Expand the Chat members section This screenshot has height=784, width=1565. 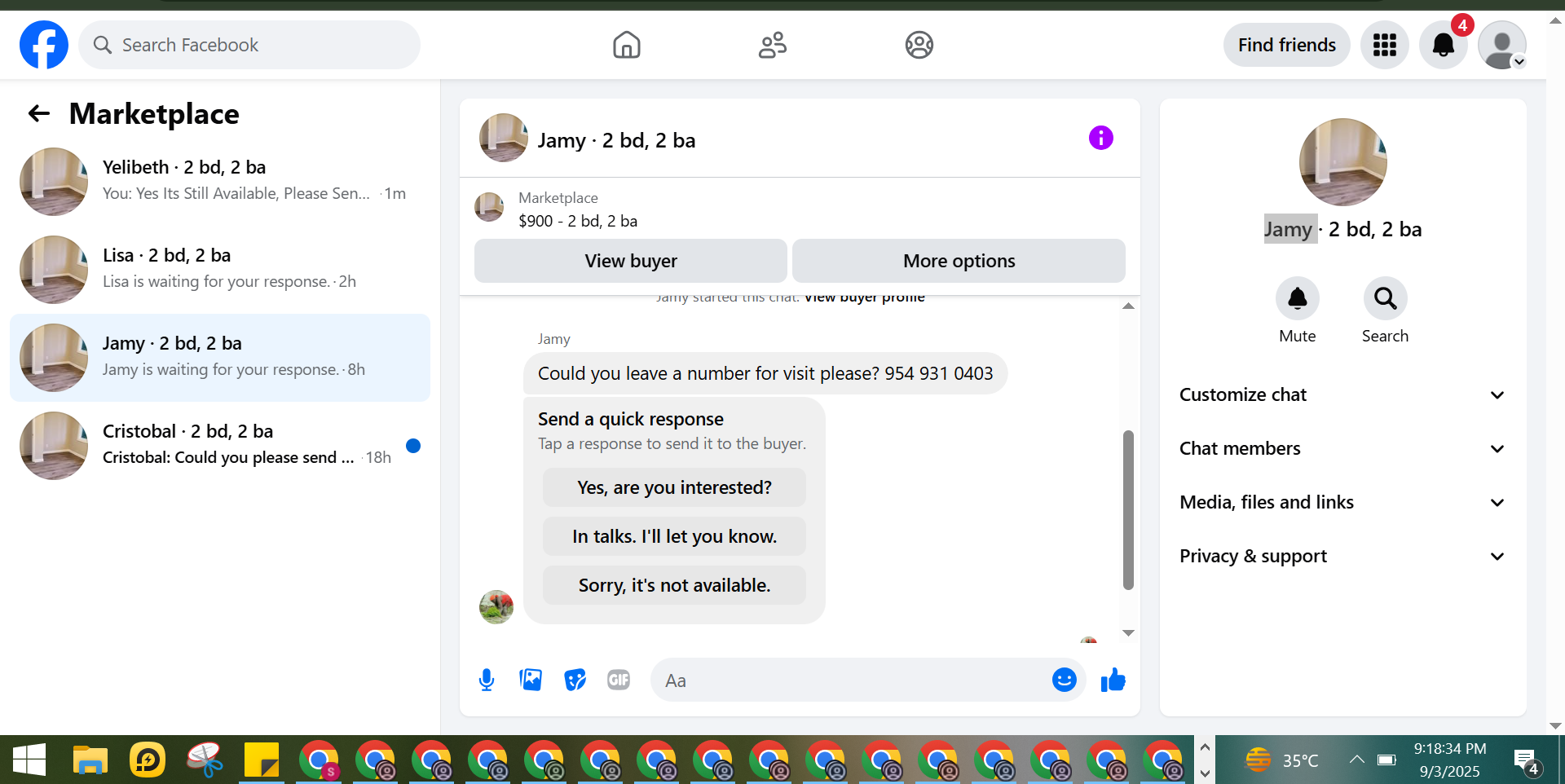pos(1342,449)
